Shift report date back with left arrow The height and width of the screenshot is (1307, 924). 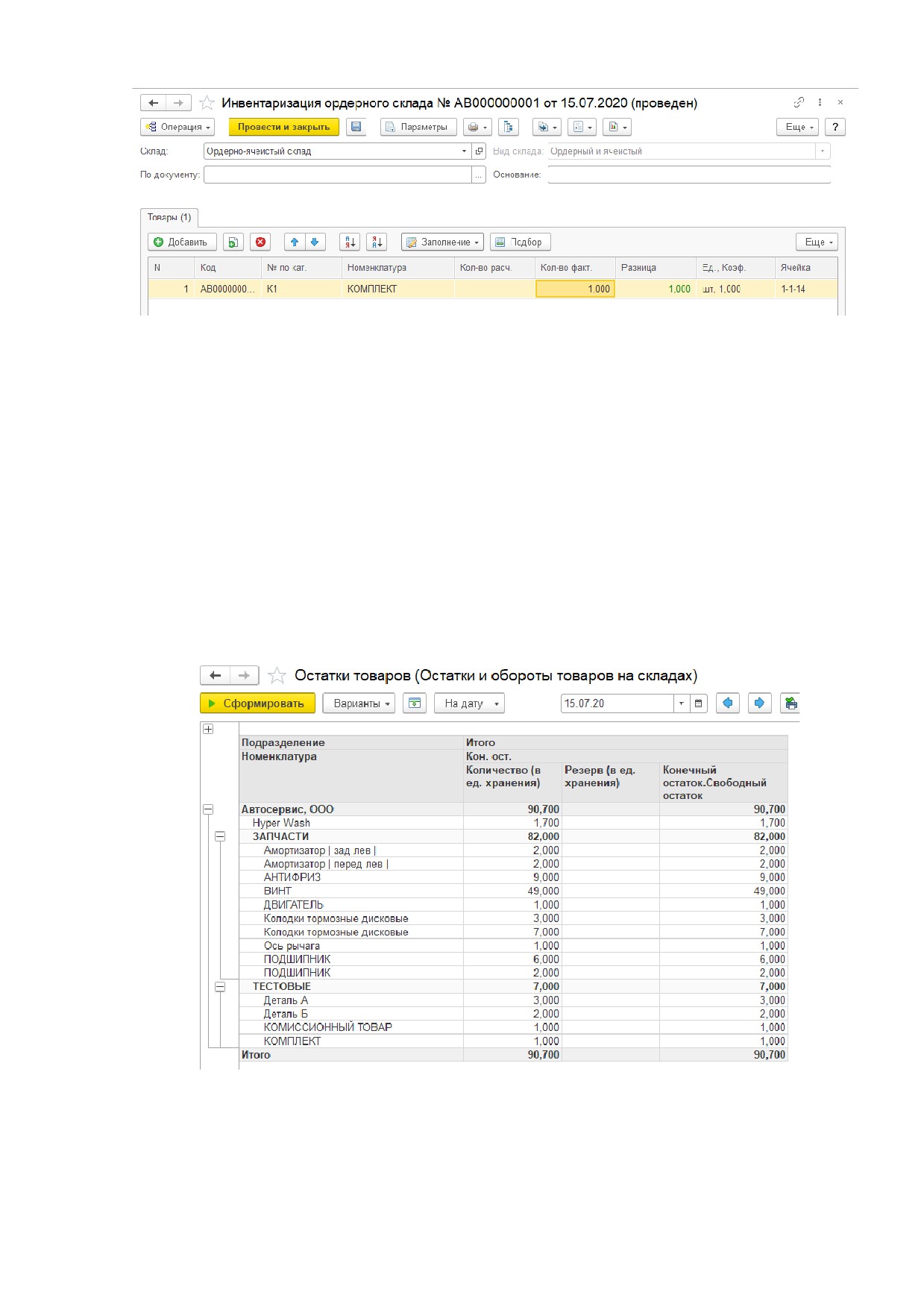click(728, 703)
